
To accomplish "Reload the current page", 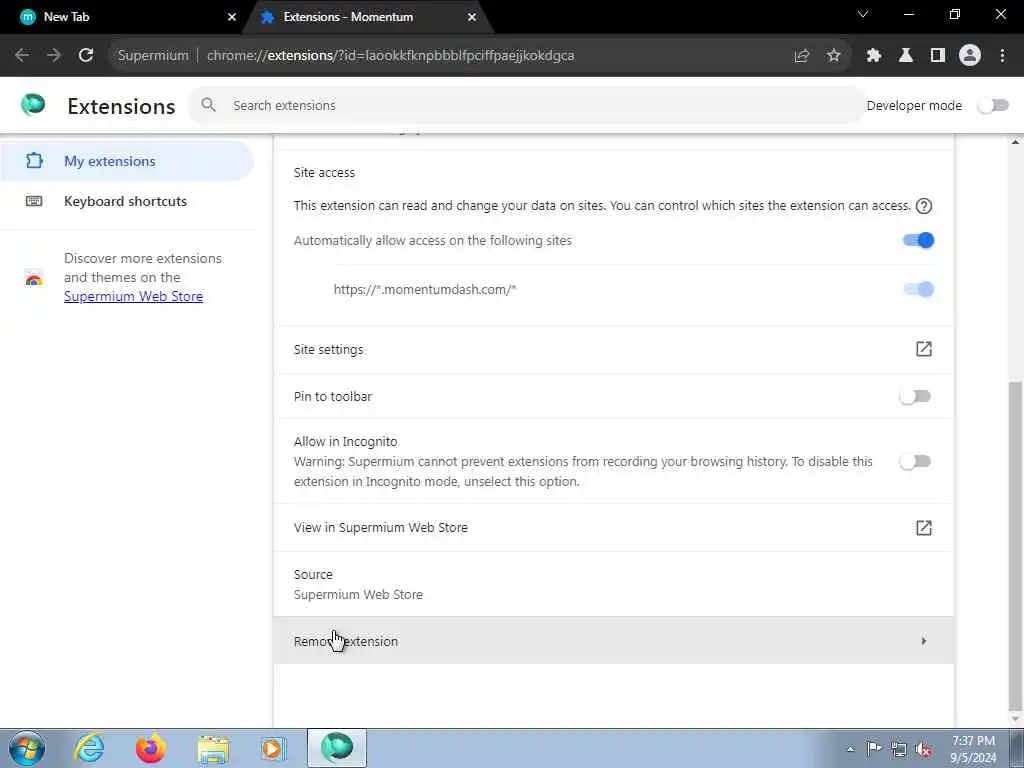I will click(x=86, y=56).
